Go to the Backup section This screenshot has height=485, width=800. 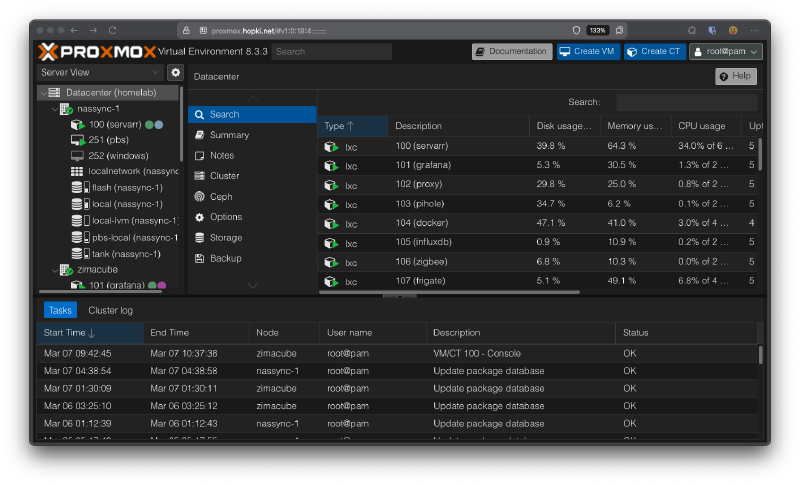[x=225, y=258]
